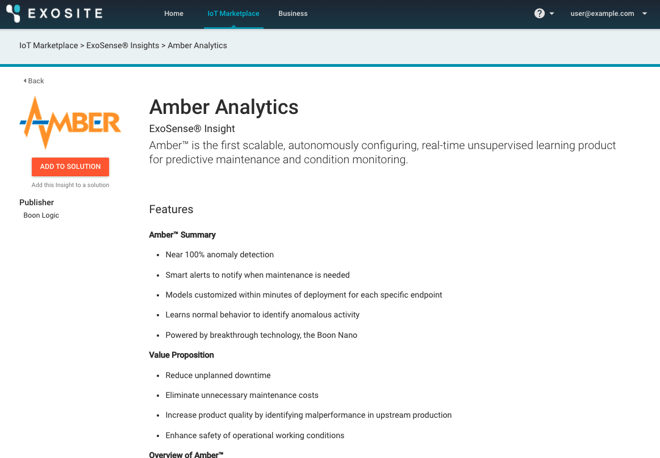Open the Business tab
Viewport: 660px width, 458px height.
(x=293, y=13)
